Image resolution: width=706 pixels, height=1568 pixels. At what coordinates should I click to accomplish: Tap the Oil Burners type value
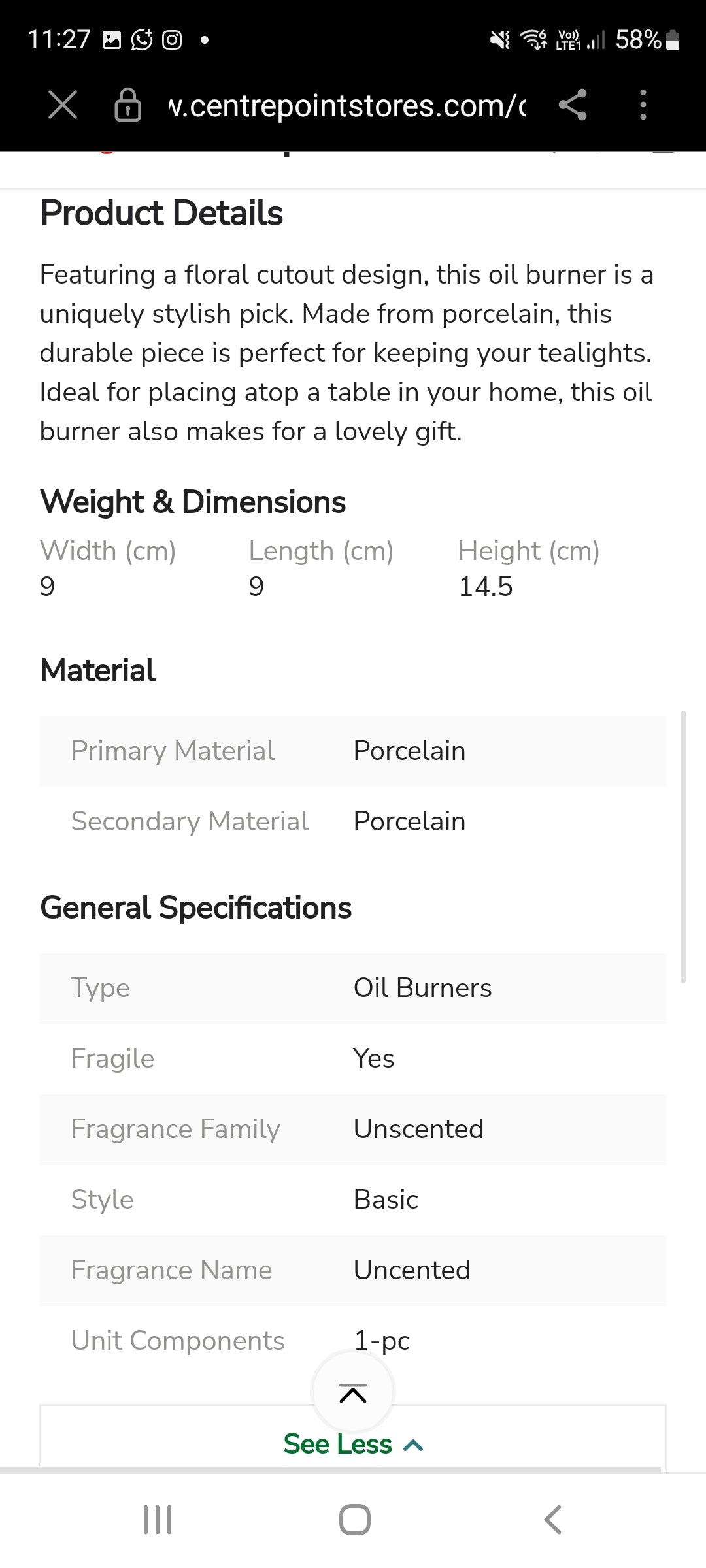pyautogui.click(x=422, y=988)
